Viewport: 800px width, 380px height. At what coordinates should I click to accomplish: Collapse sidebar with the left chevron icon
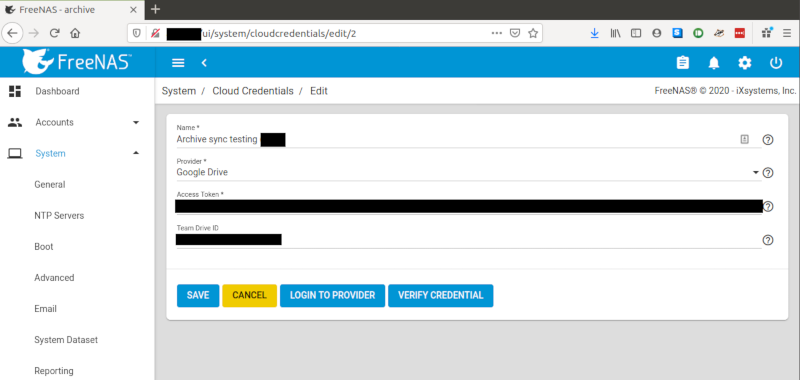204,63
